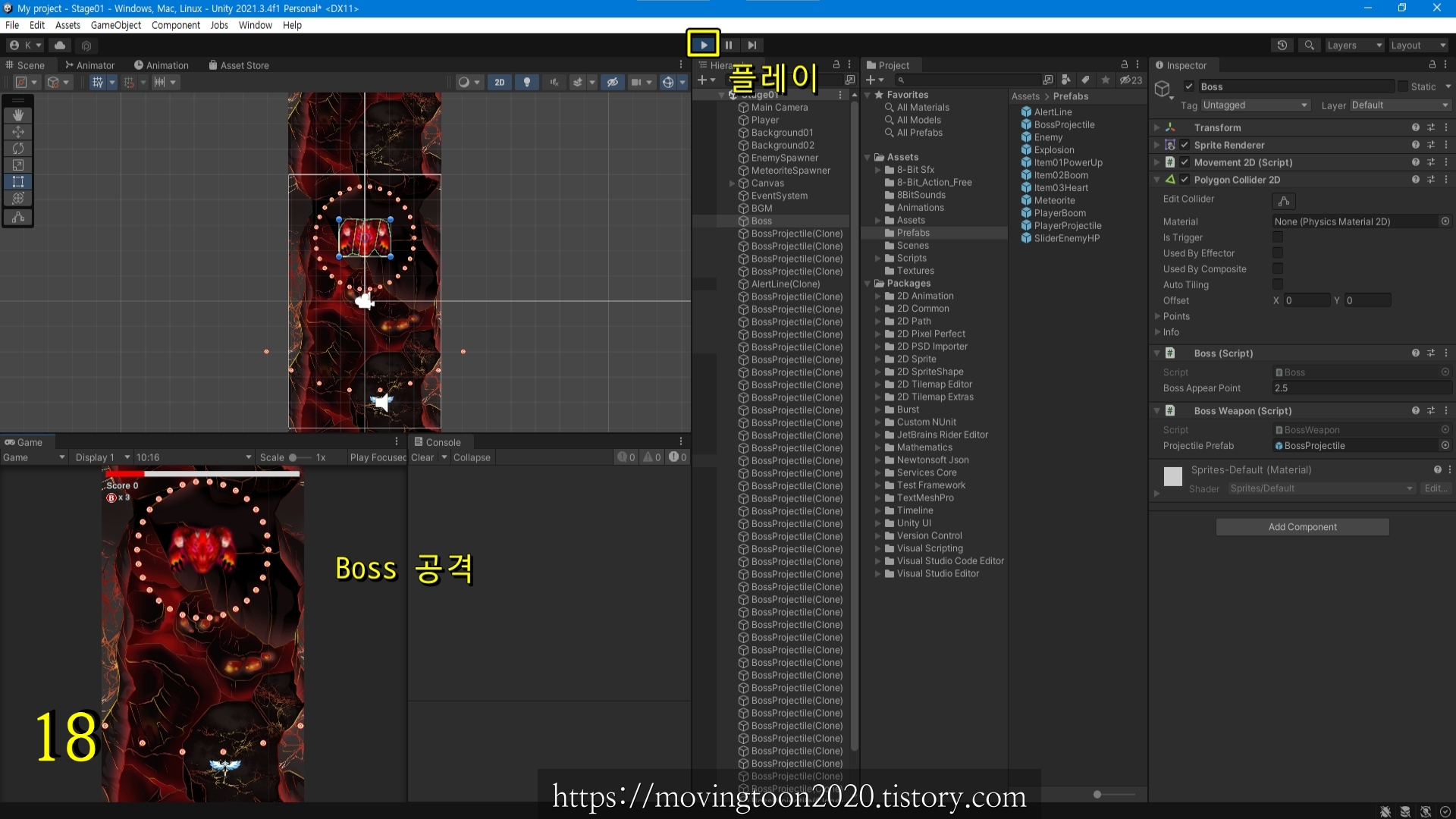
Task: Enable the Is Trigger checkbox
Action: pyautogui.click(x=1278, y=237)
